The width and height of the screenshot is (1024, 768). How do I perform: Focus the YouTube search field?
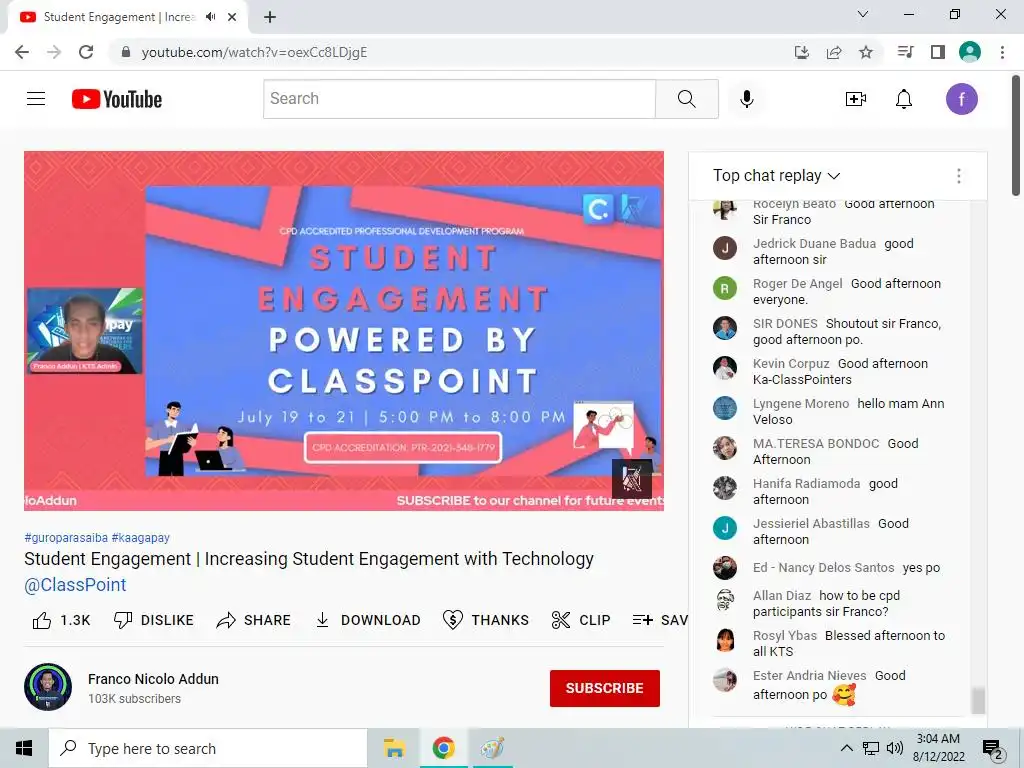(459, 99)
